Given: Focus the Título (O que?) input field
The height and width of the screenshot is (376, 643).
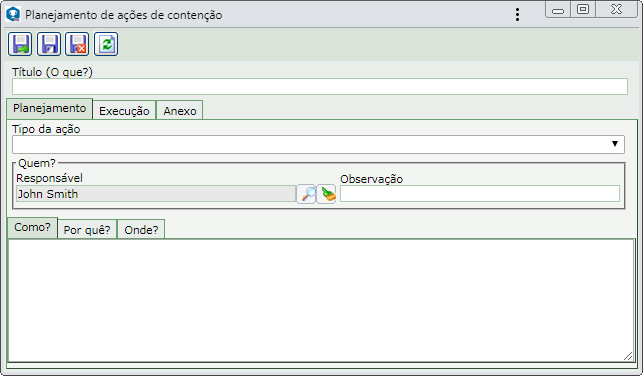Looking at the screenshot, I should click(320, 87).
